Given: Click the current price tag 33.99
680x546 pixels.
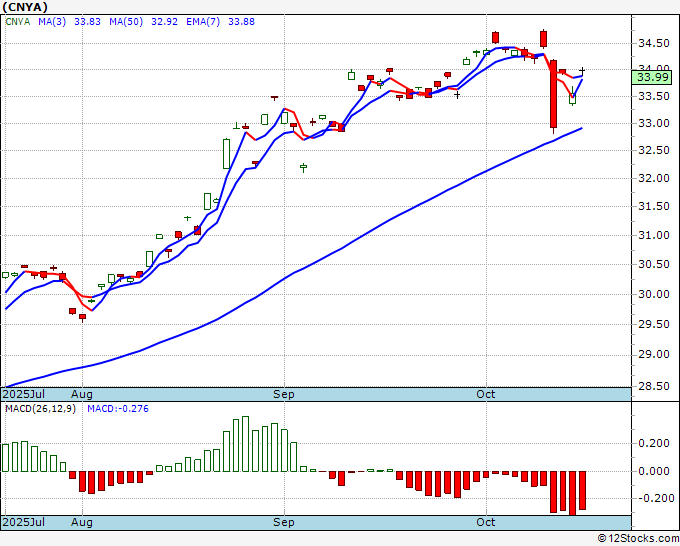Looking at the screenshot, I should (x=652, y=77).
